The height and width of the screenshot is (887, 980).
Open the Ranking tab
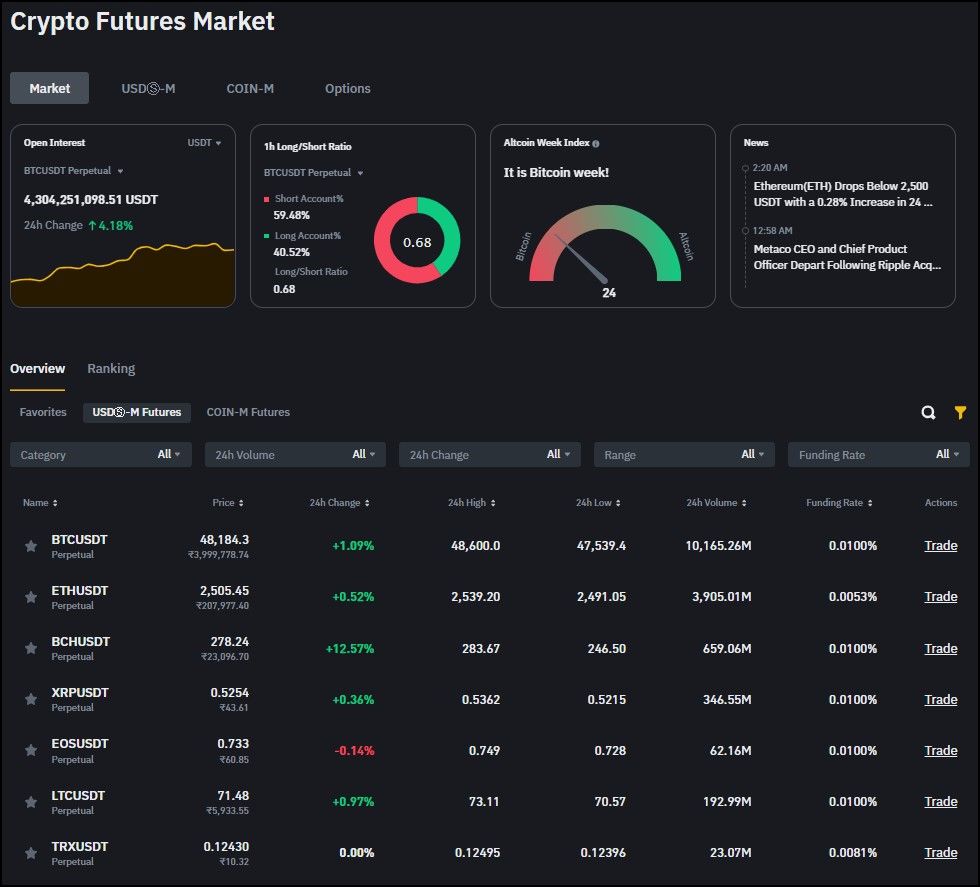click(x=111, y=369)
